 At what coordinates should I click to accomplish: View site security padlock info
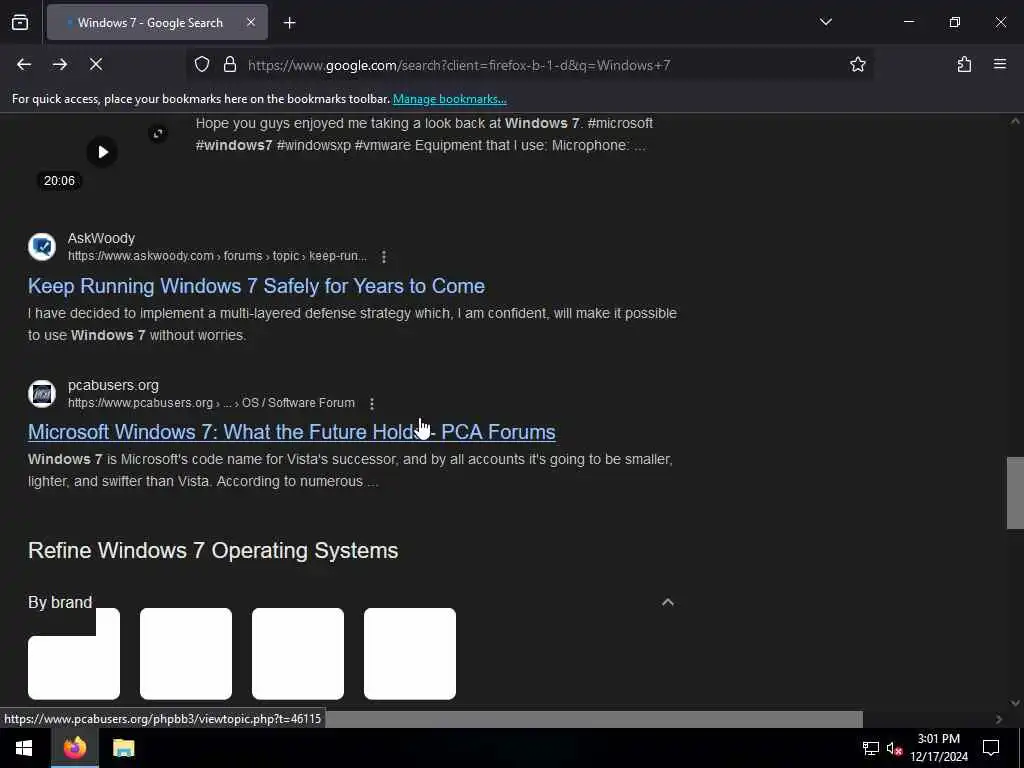[x=230, y=64]
